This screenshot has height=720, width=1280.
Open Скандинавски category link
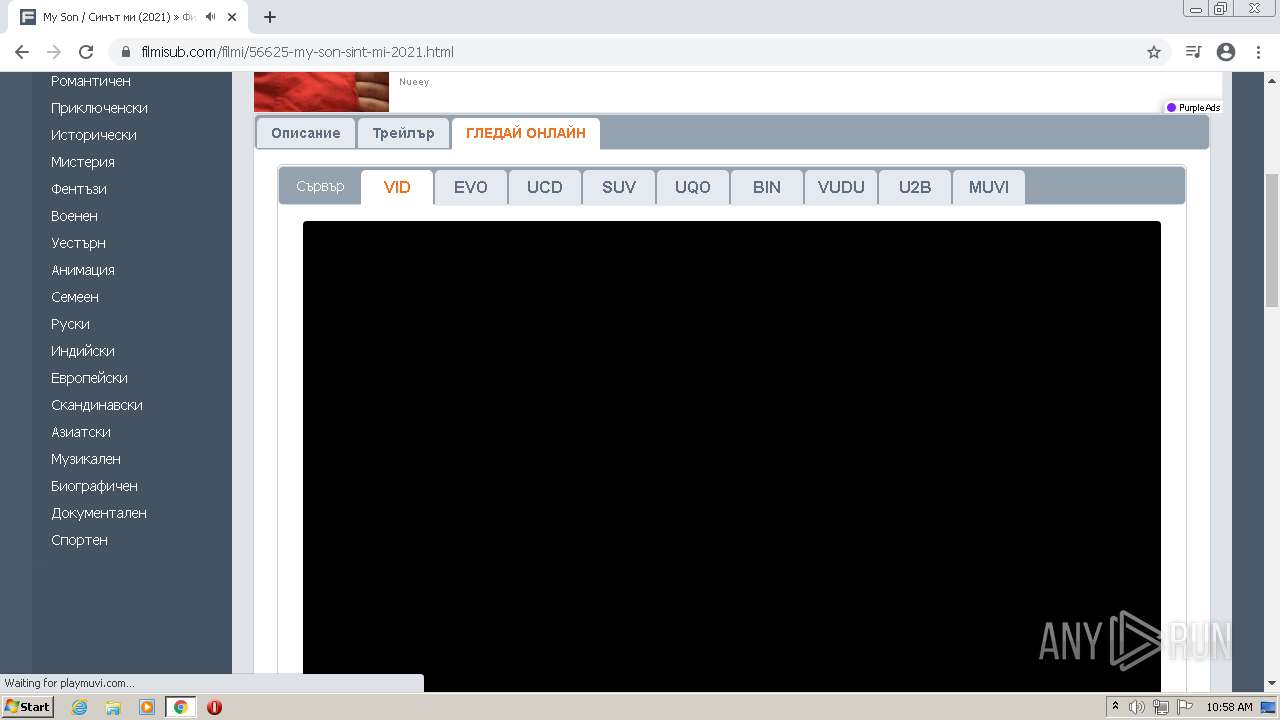point(97,405)
